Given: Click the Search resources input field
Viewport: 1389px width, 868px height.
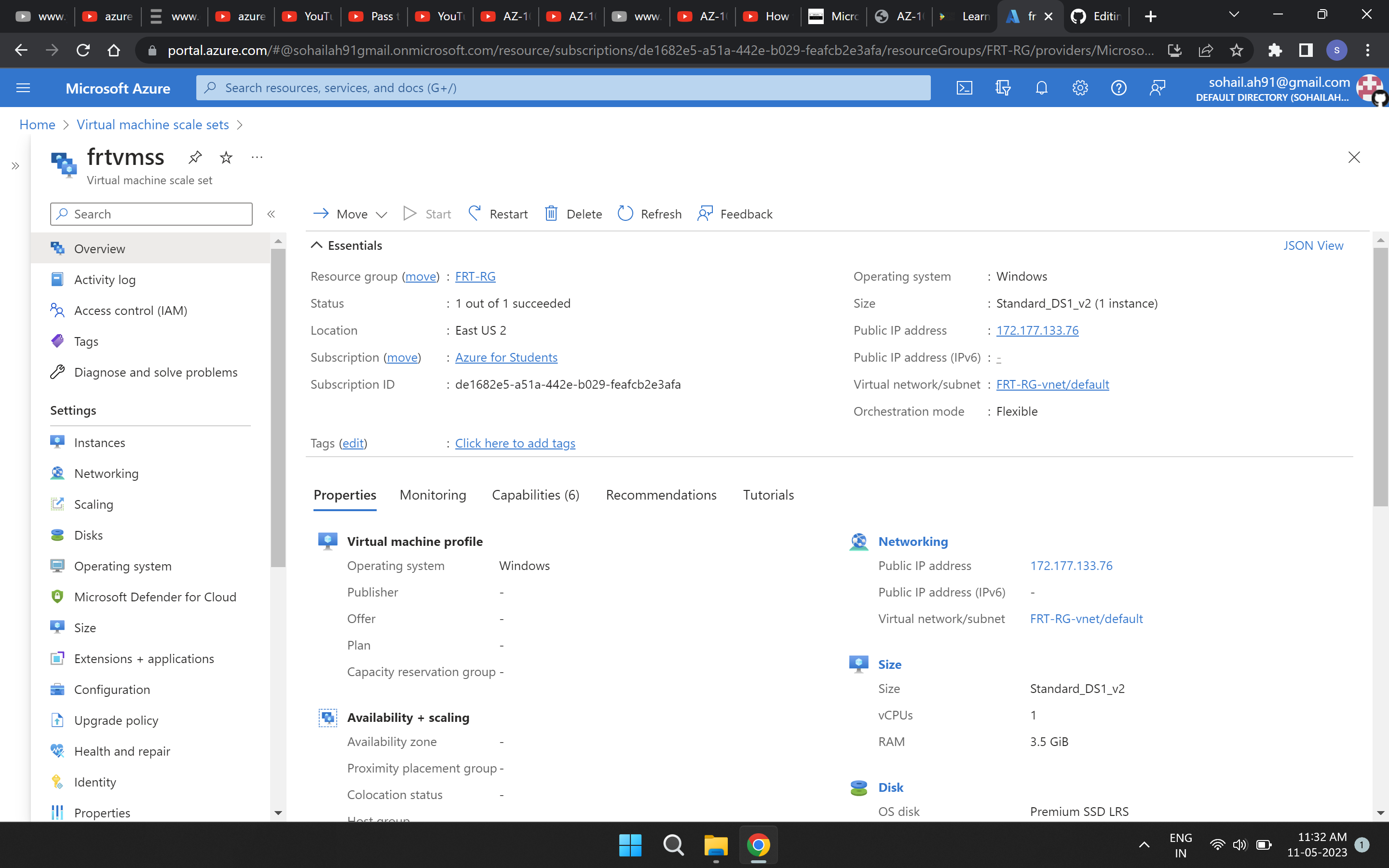Looking at the screenshot, I should 561,87.
